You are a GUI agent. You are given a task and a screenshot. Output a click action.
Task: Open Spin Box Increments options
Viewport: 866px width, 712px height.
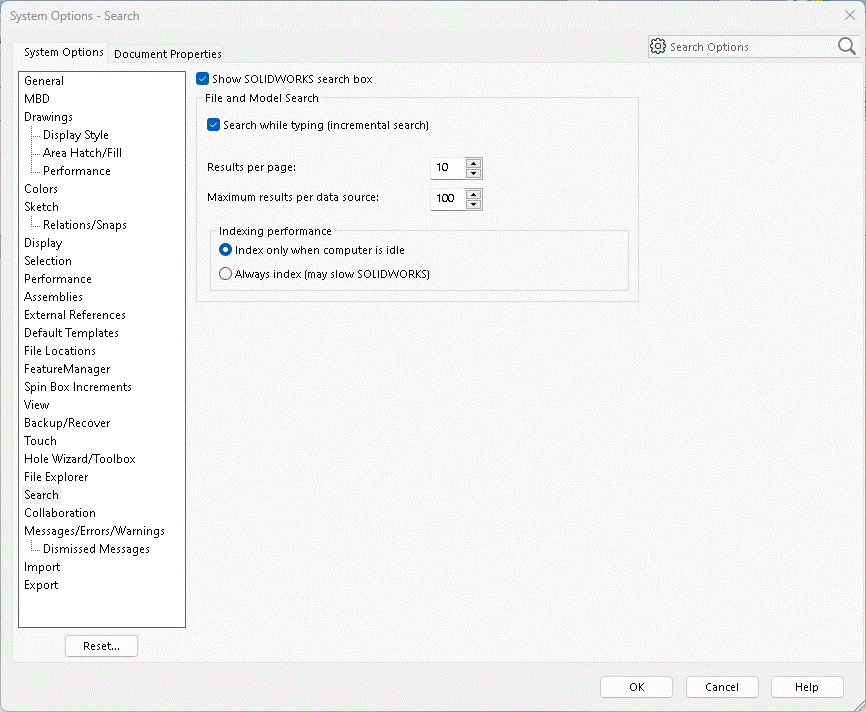(78, 387)
